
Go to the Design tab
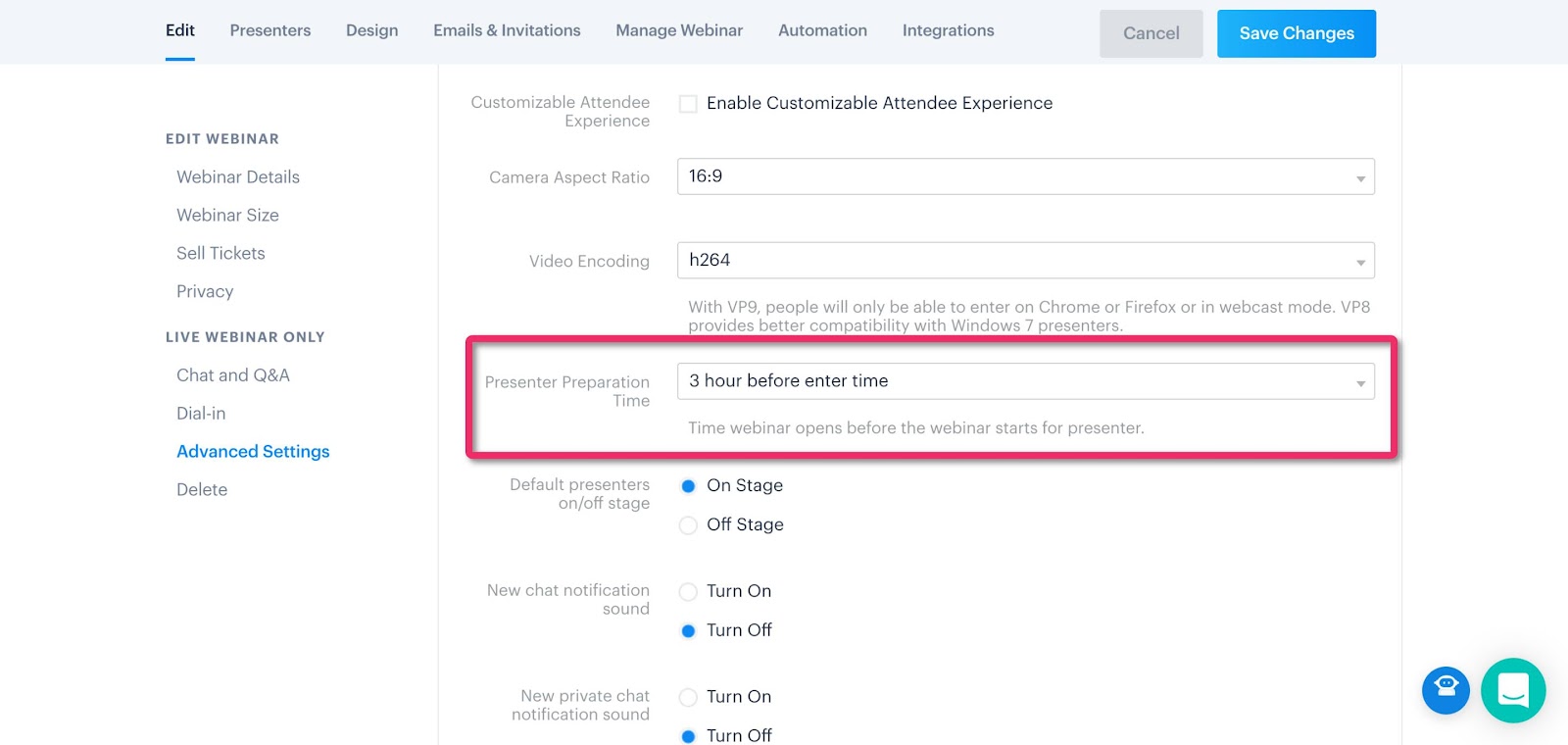coord(372,30)
